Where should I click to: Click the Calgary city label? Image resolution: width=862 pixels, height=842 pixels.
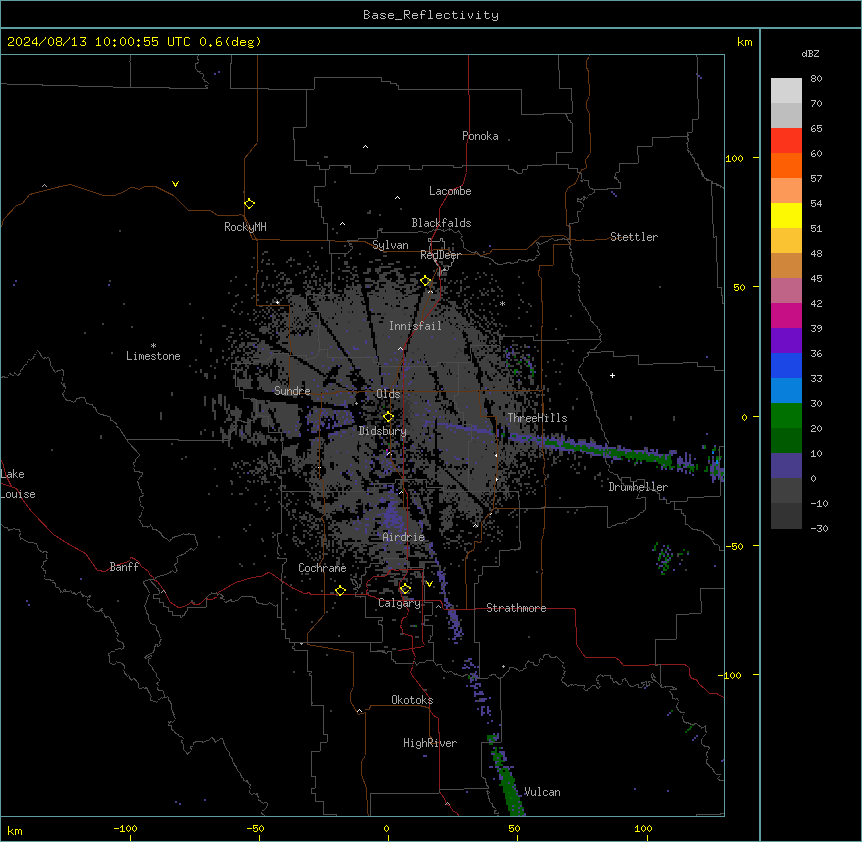click(399, 603)
